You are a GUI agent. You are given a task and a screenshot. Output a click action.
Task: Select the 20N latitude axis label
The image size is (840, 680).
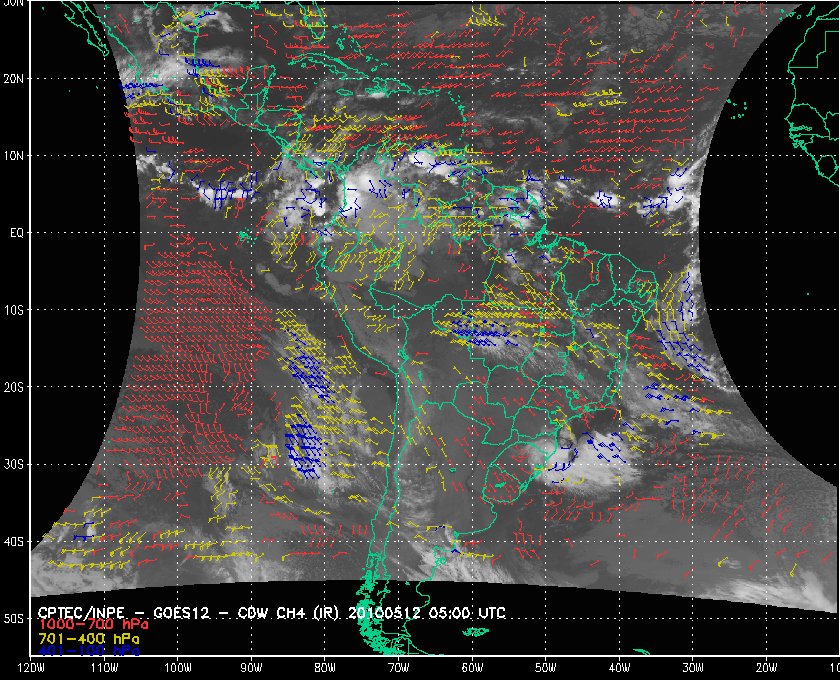[x=15, y=78]
